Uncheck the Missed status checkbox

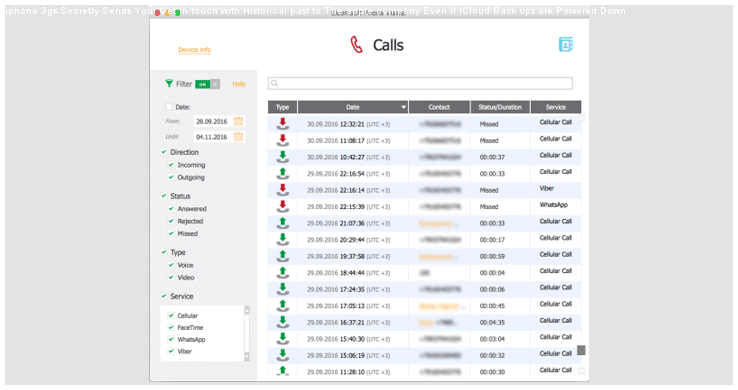click(x=171, y=233)
